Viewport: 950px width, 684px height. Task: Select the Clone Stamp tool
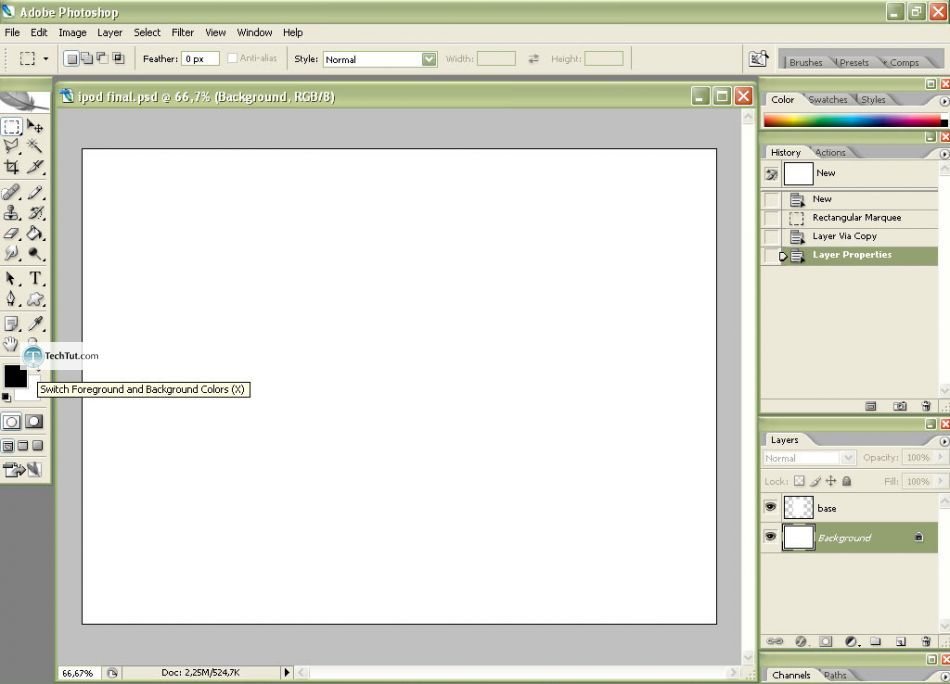[12, 213]
